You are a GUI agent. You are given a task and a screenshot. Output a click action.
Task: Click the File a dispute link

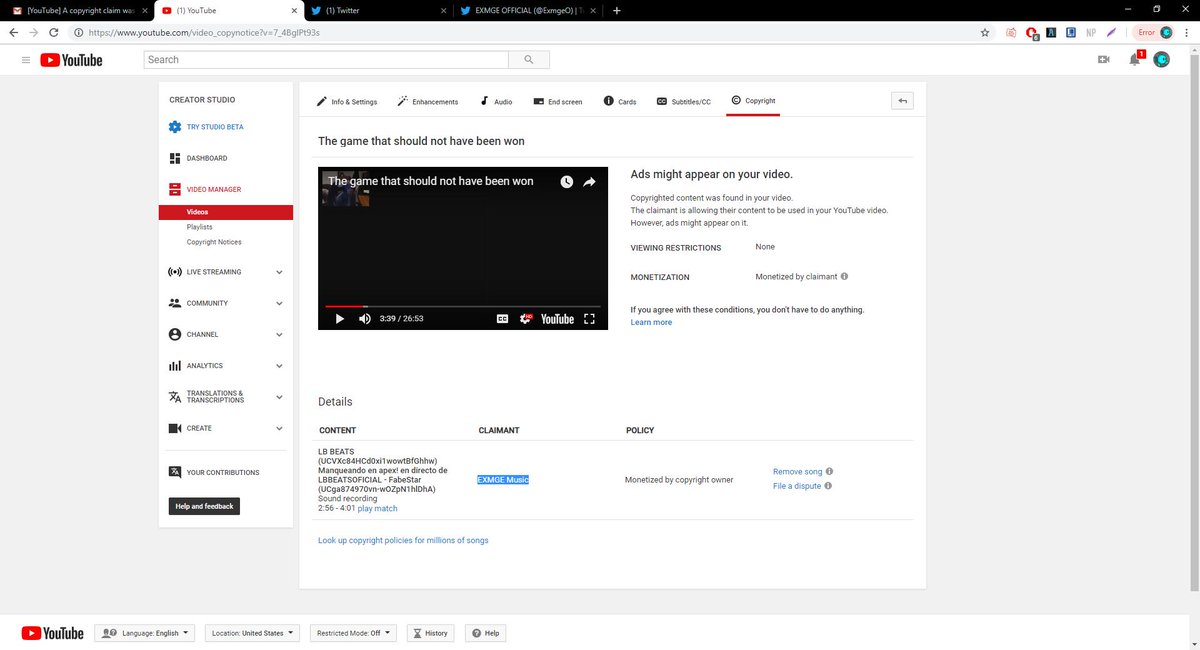[x=797, y=486]
